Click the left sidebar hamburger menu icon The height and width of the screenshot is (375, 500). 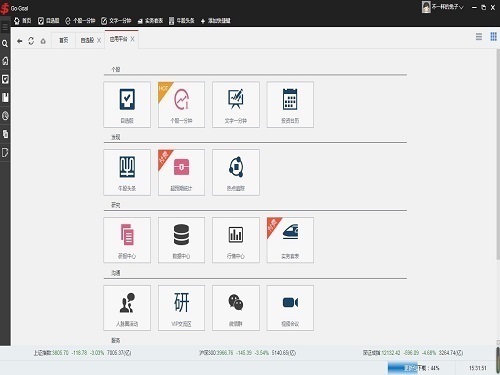(x=5, y=27)
